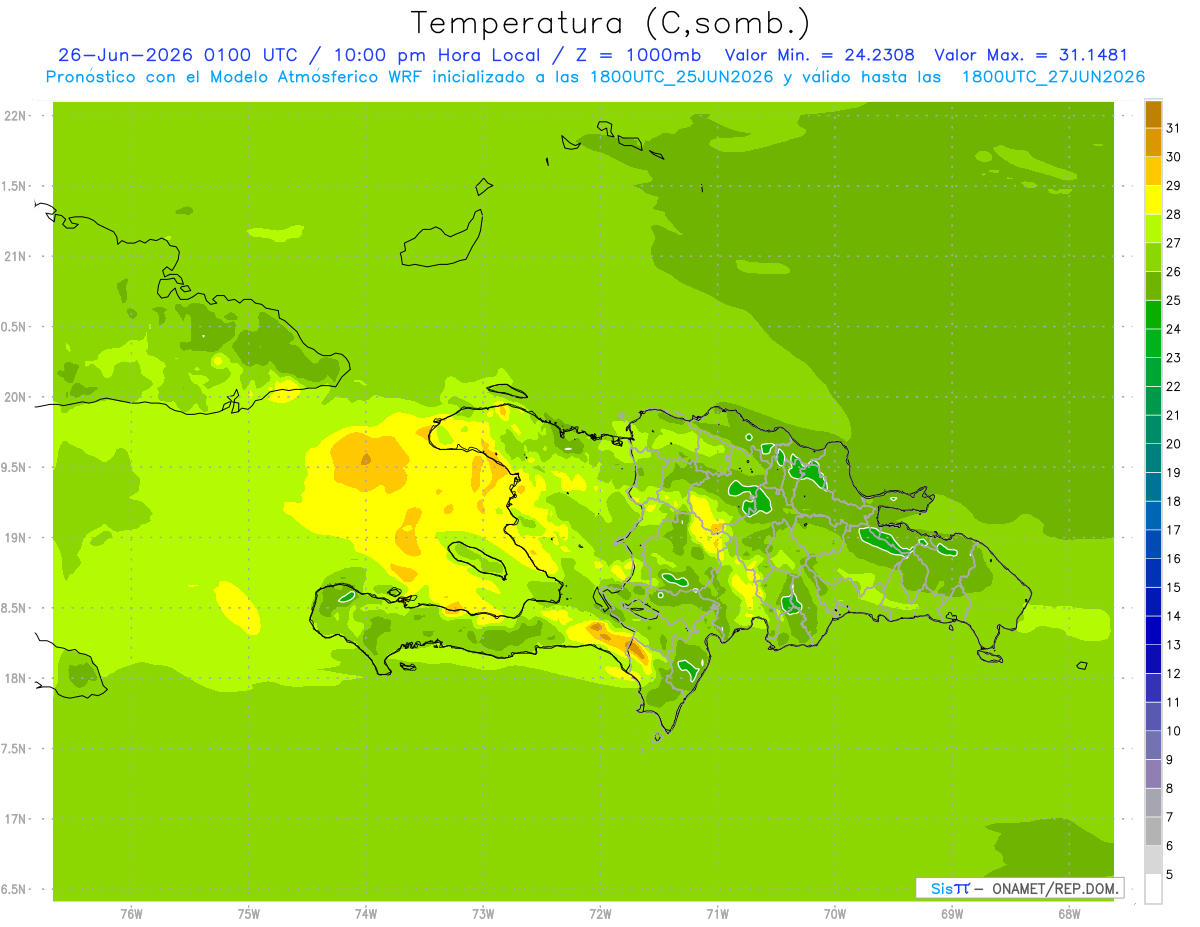The image size is (1200, 927).
Task: Click the legend label '5'
Action: point(1169,874)
